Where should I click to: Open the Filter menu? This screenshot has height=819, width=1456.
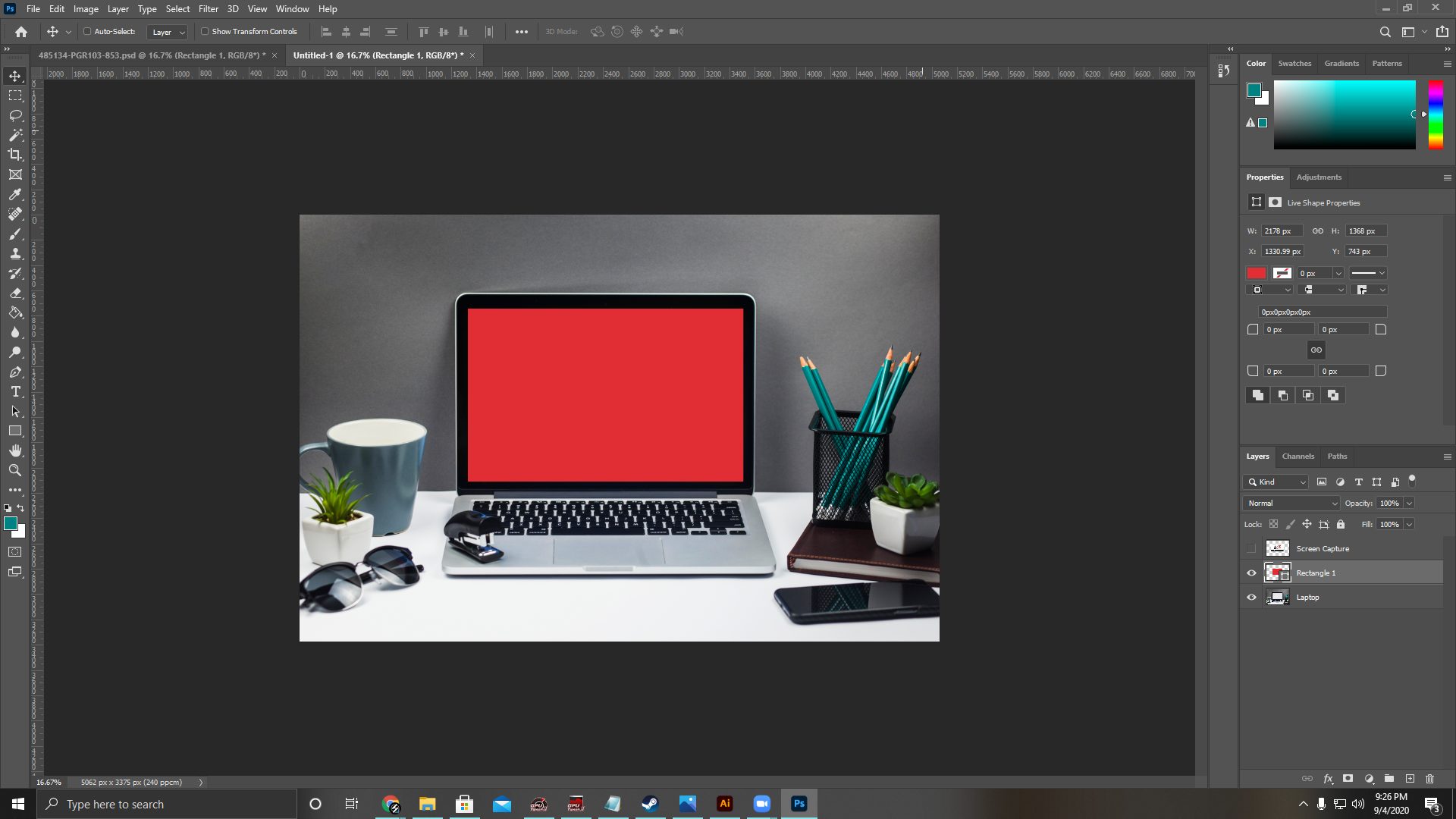[x=209, y=9]
